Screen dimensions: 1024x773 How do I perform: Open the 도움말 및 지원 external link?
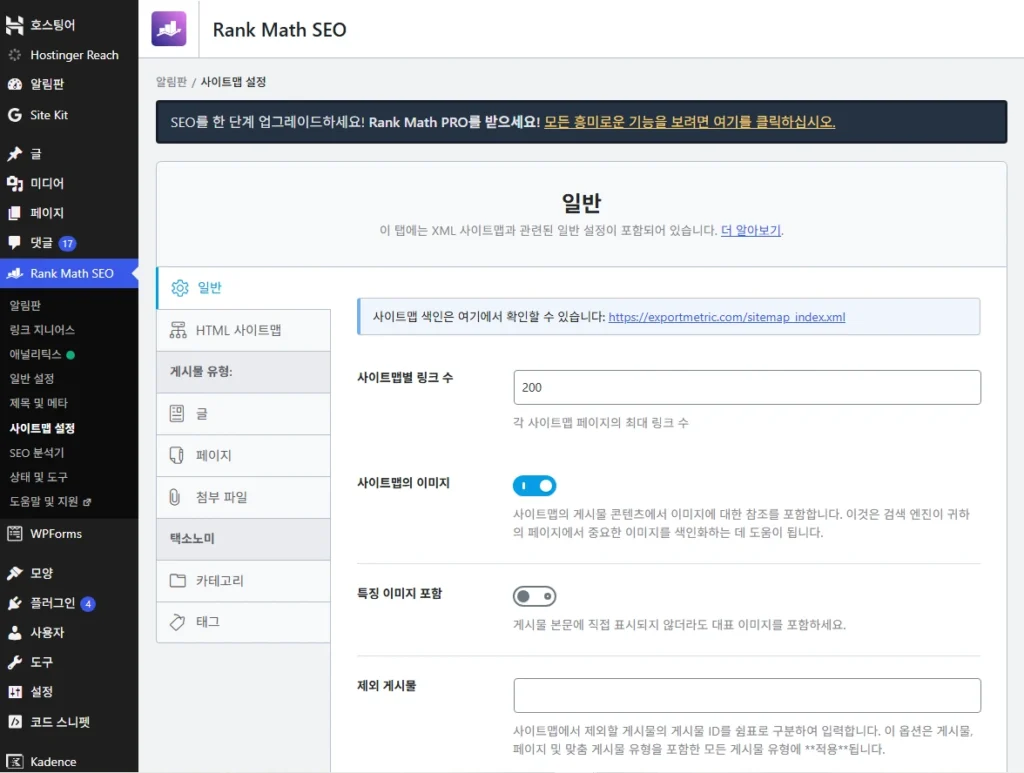pyautogui.click(x=50, y=501)
